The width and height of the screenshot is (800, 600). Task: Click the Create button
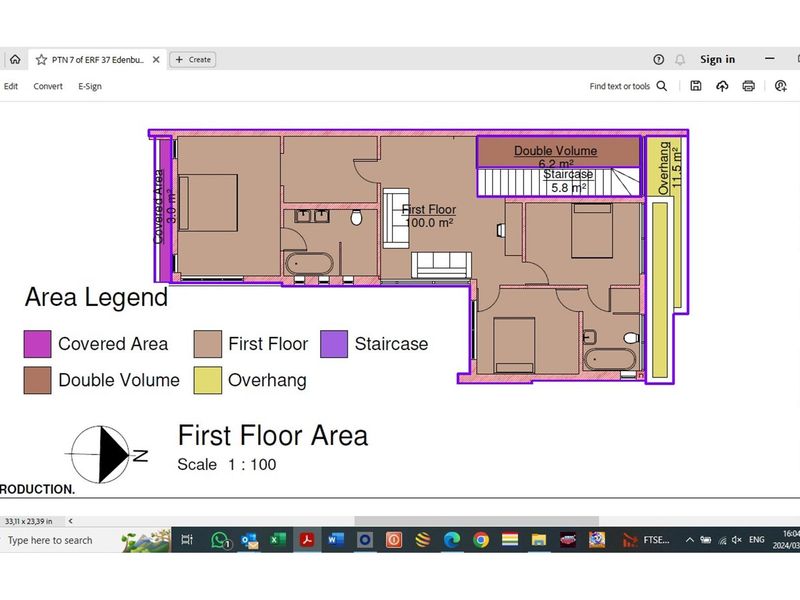[x=193, y=60]
